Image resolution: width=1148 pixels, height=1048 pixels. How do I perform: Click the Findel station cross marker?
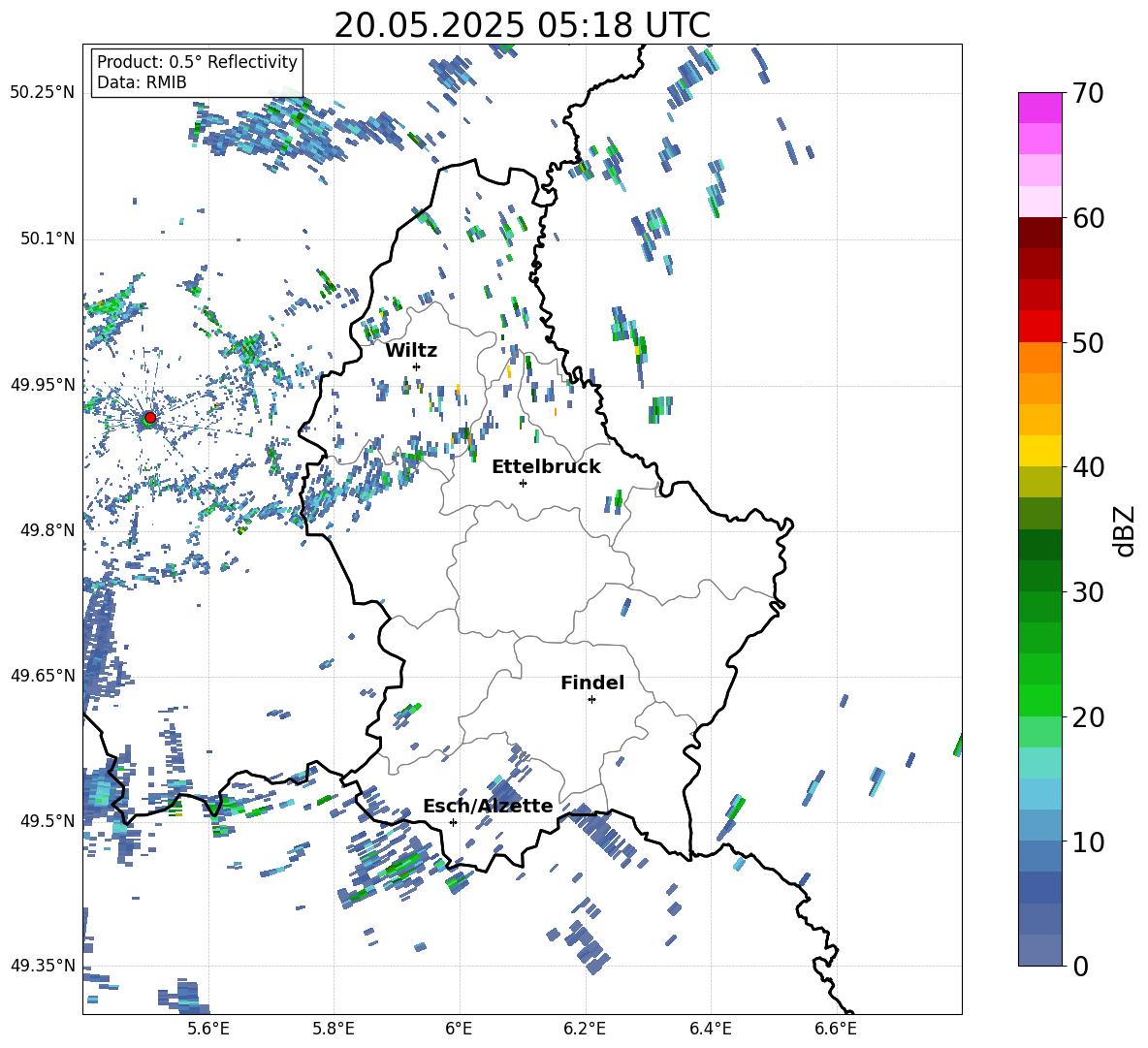tap(591, 700)
